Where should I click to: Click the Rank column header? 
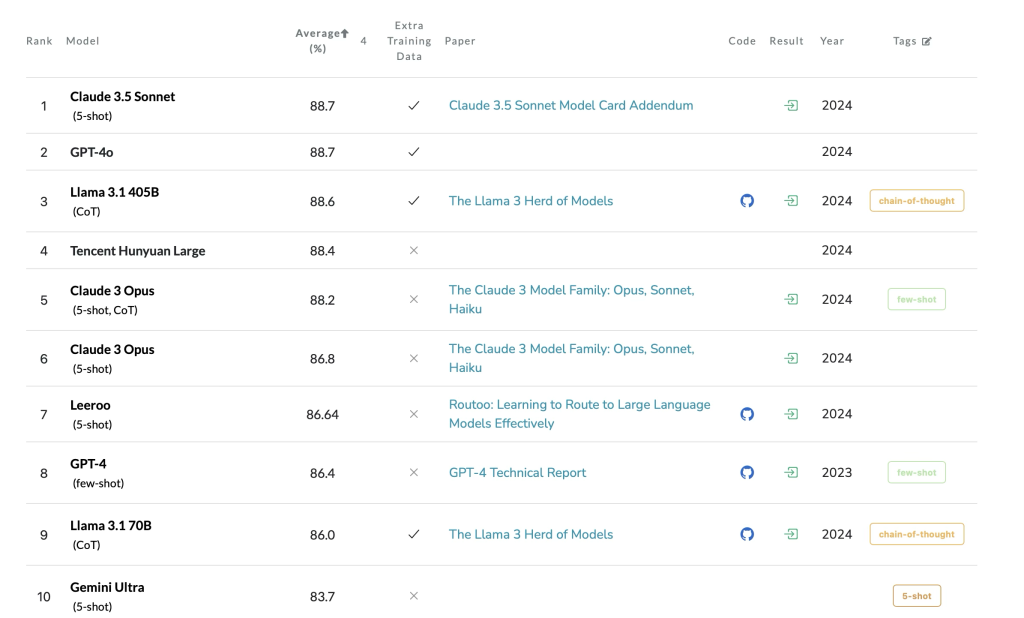click(39, 41)
